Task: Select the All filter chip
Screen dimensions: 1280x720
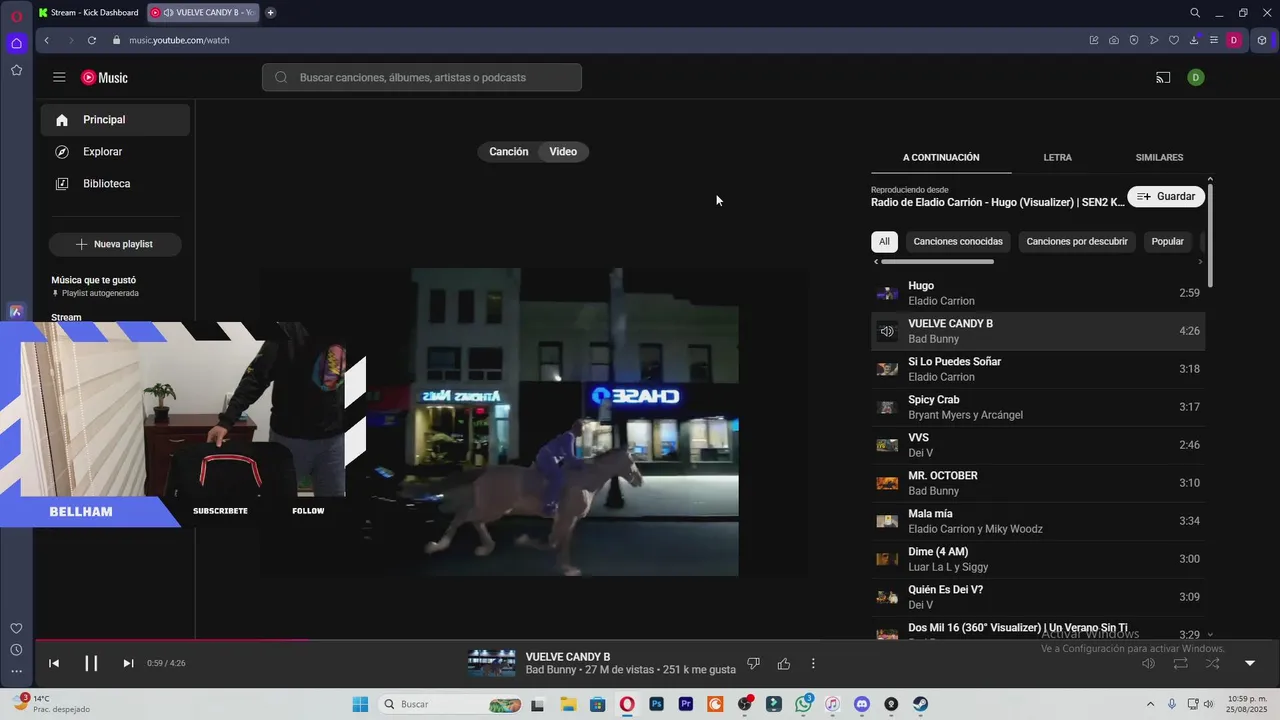Action: click(884, 241)
